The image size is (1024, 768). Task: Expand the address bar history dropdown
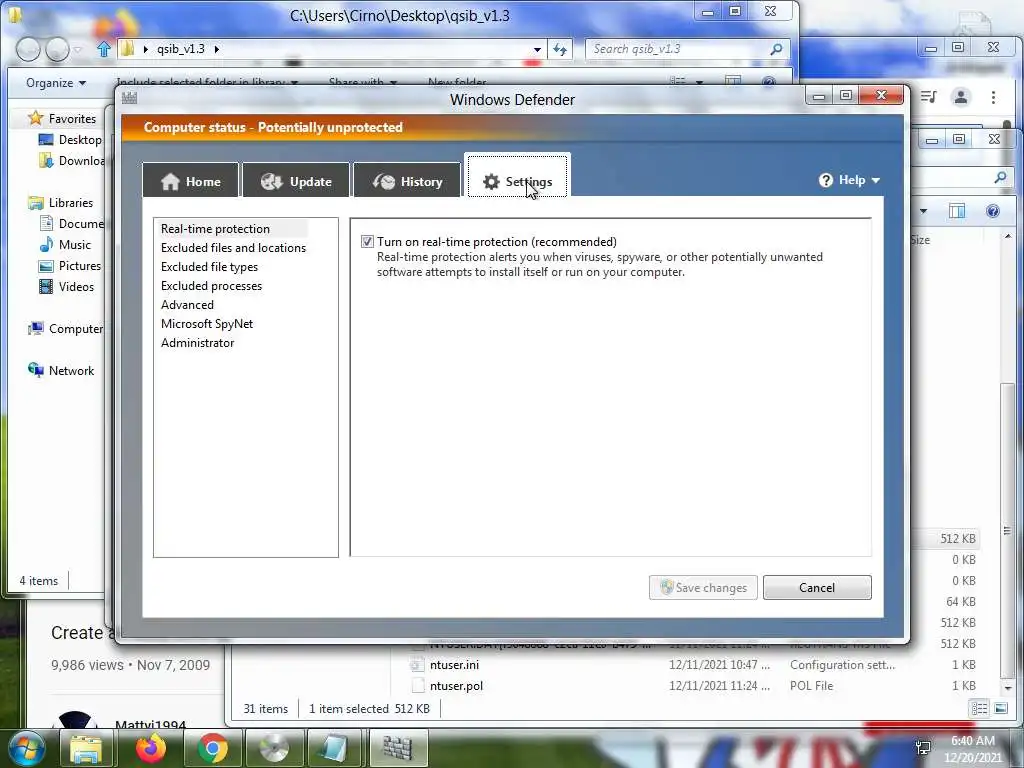[537, 49]
